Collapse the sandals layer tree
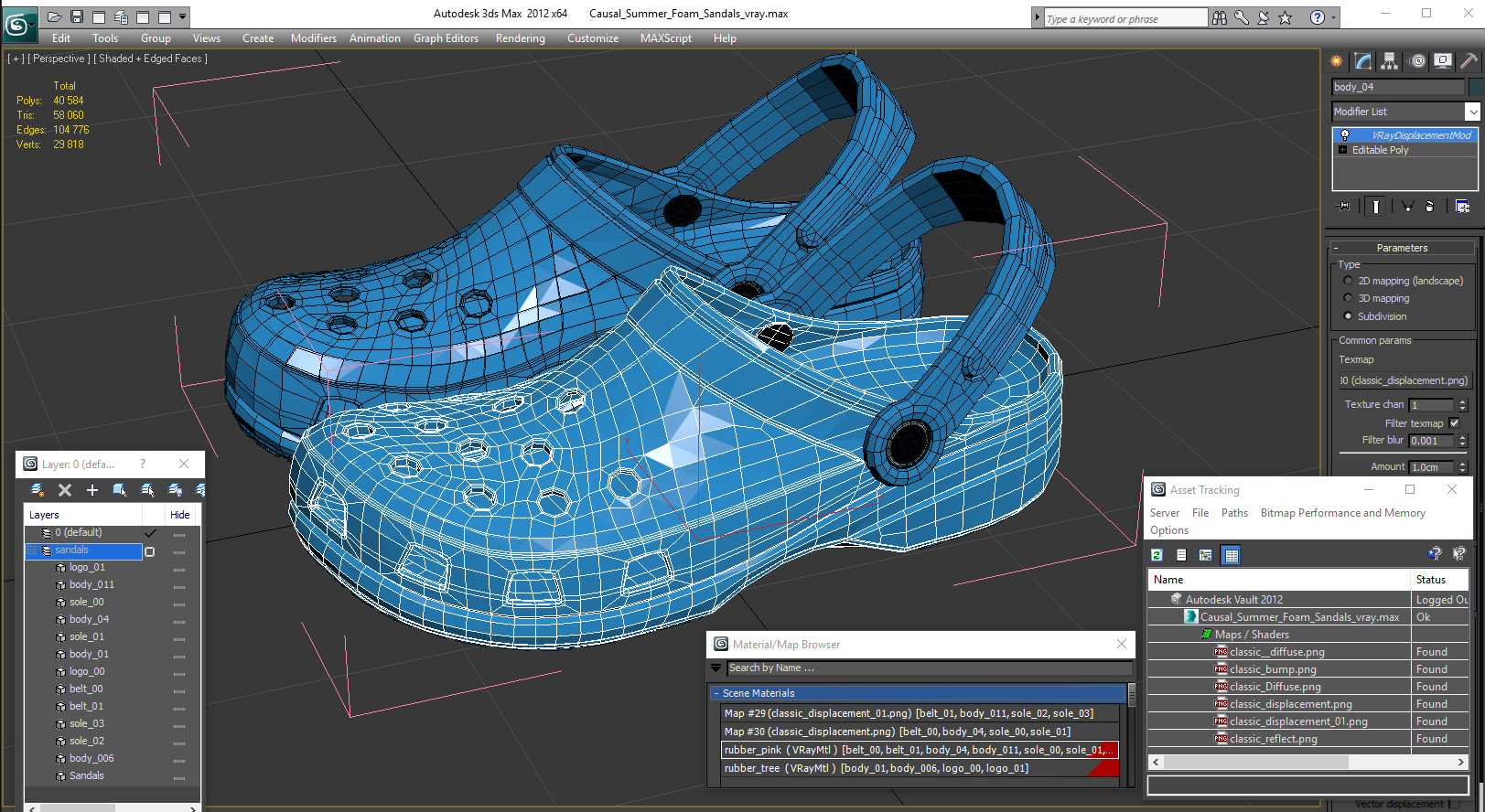This screenshot has height=812, width=1485. pyautogui.click(x=32, y=550)
